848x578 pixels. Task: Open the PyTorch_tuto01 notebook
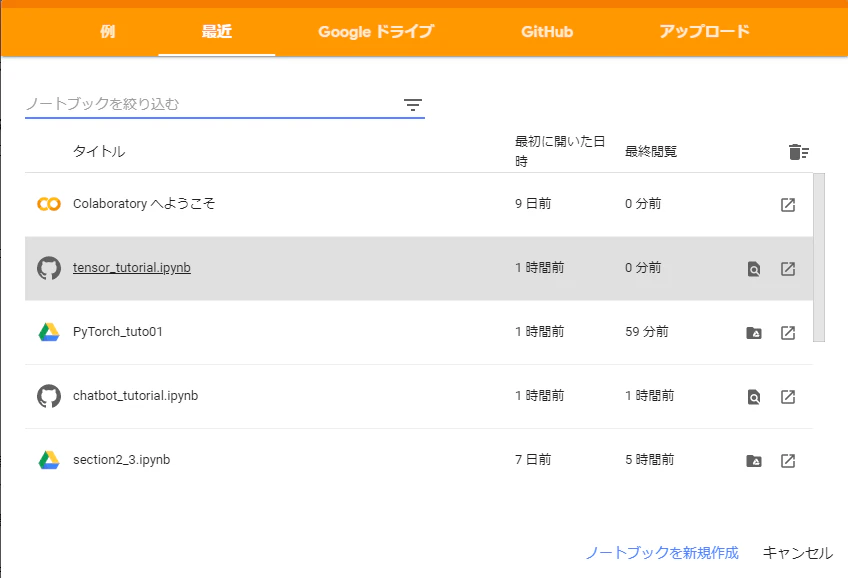[x=118, y=331]
